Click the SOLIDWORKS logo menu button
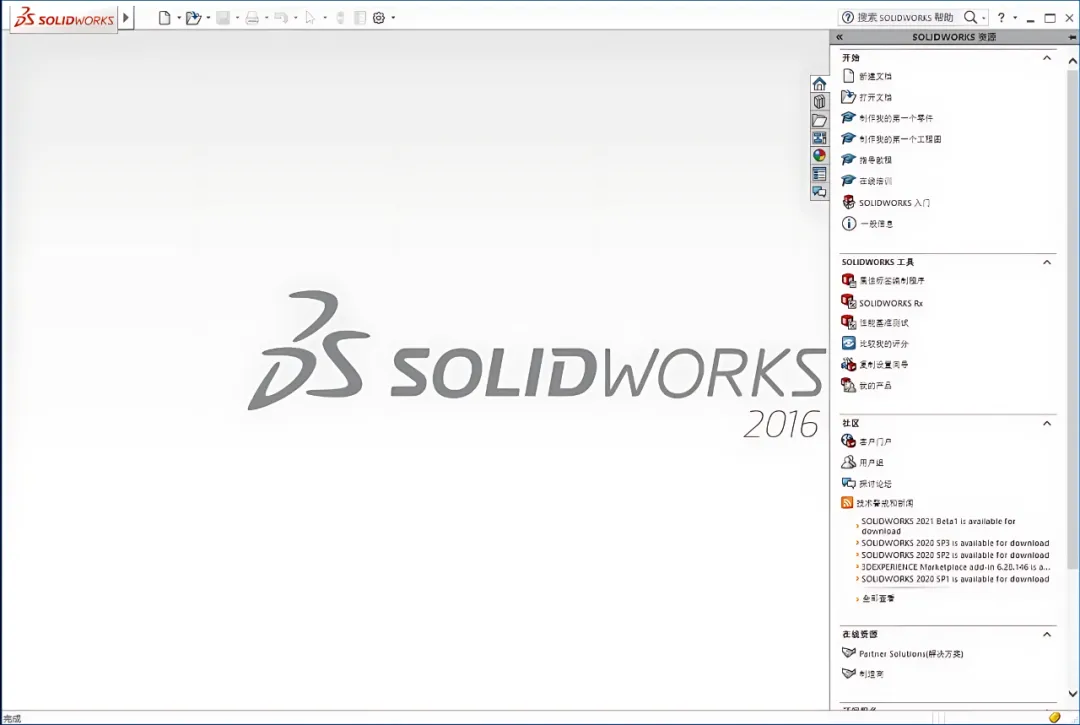 pos(64,18)
